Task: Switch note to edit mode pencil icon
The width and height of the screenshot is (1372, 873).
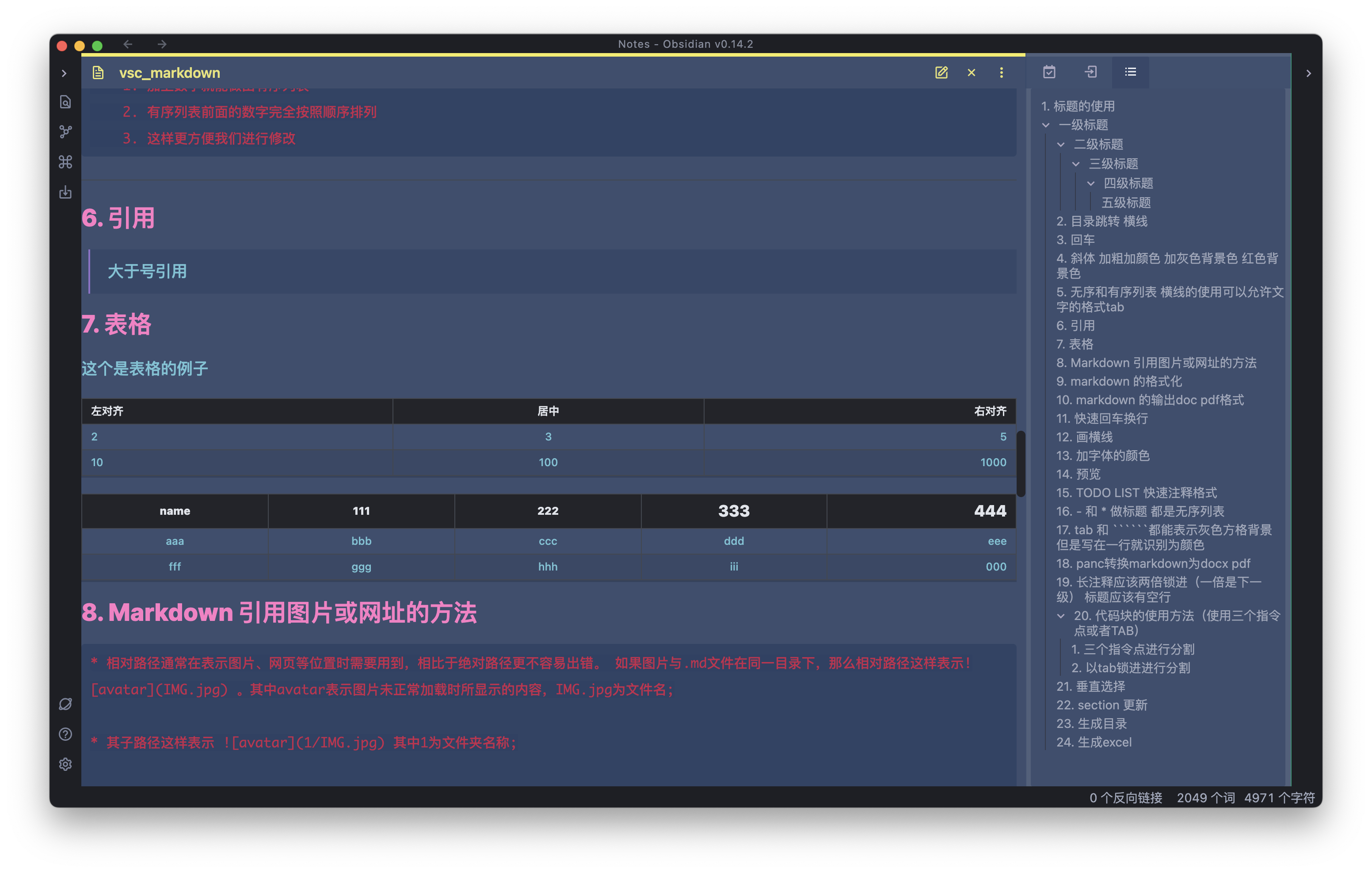Action: 941,73
